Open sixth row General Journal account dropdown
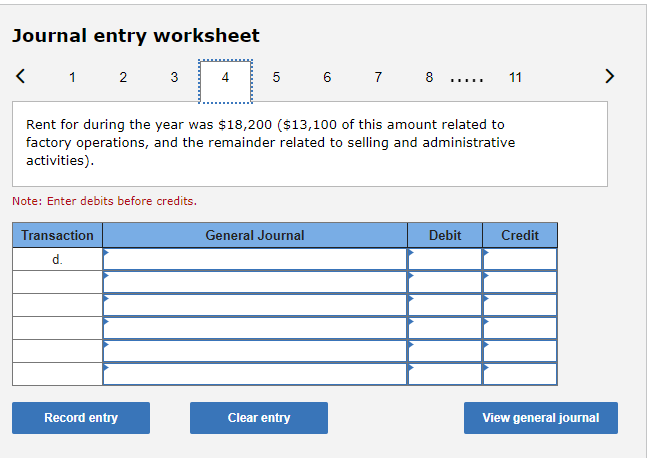This screenshot has width=652, height=458. [x=254, y=374]
